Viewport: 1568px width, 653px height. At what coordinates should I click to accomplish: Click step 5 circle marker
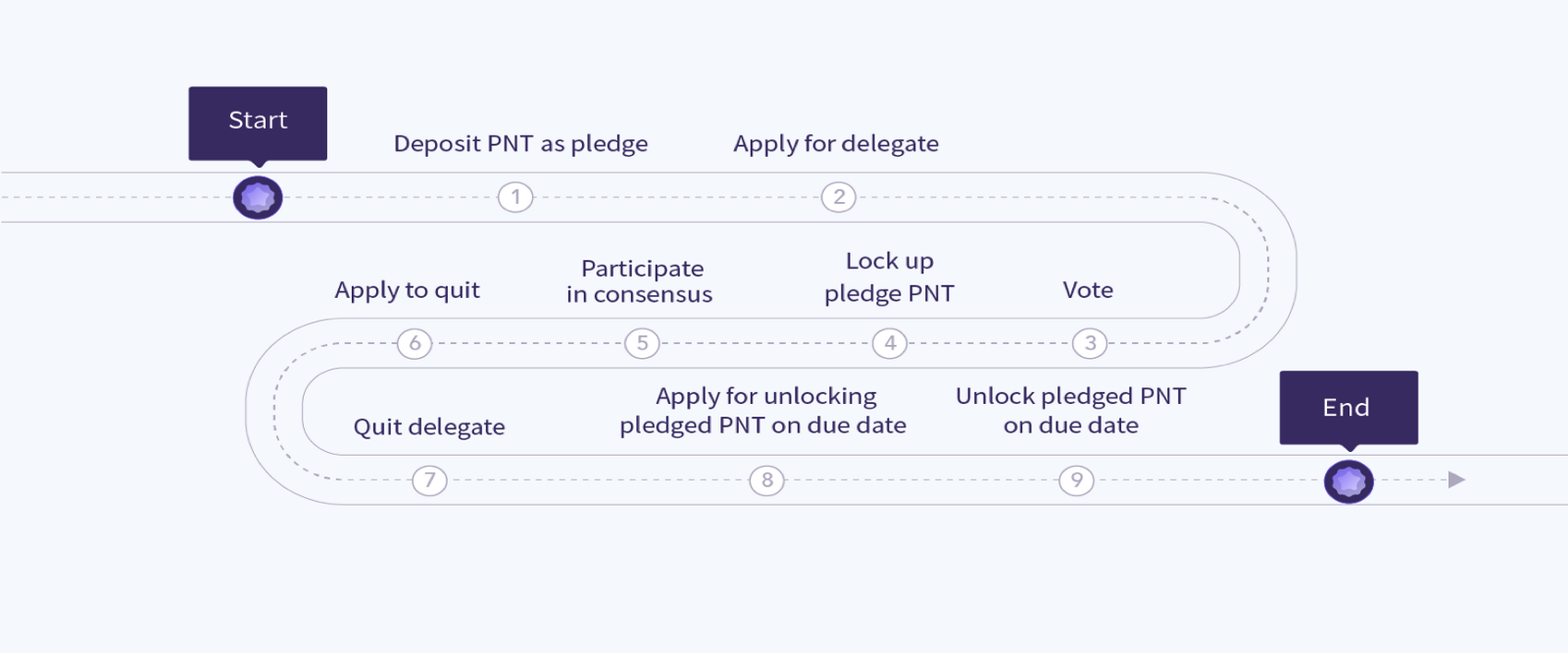click(x=642, y=343)
